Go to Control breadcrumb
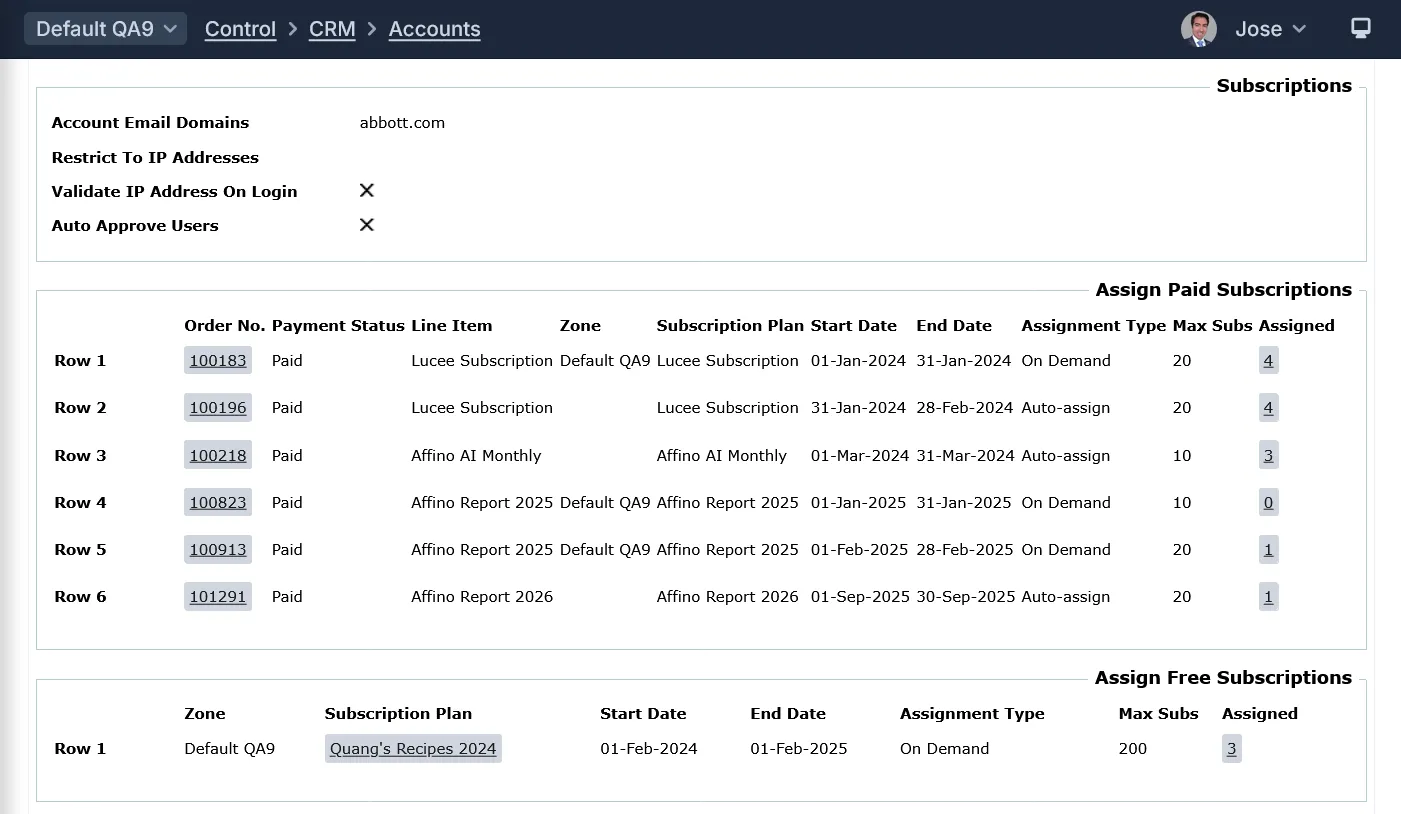Viewport: 1401px width, 814px height. (240, 29)
